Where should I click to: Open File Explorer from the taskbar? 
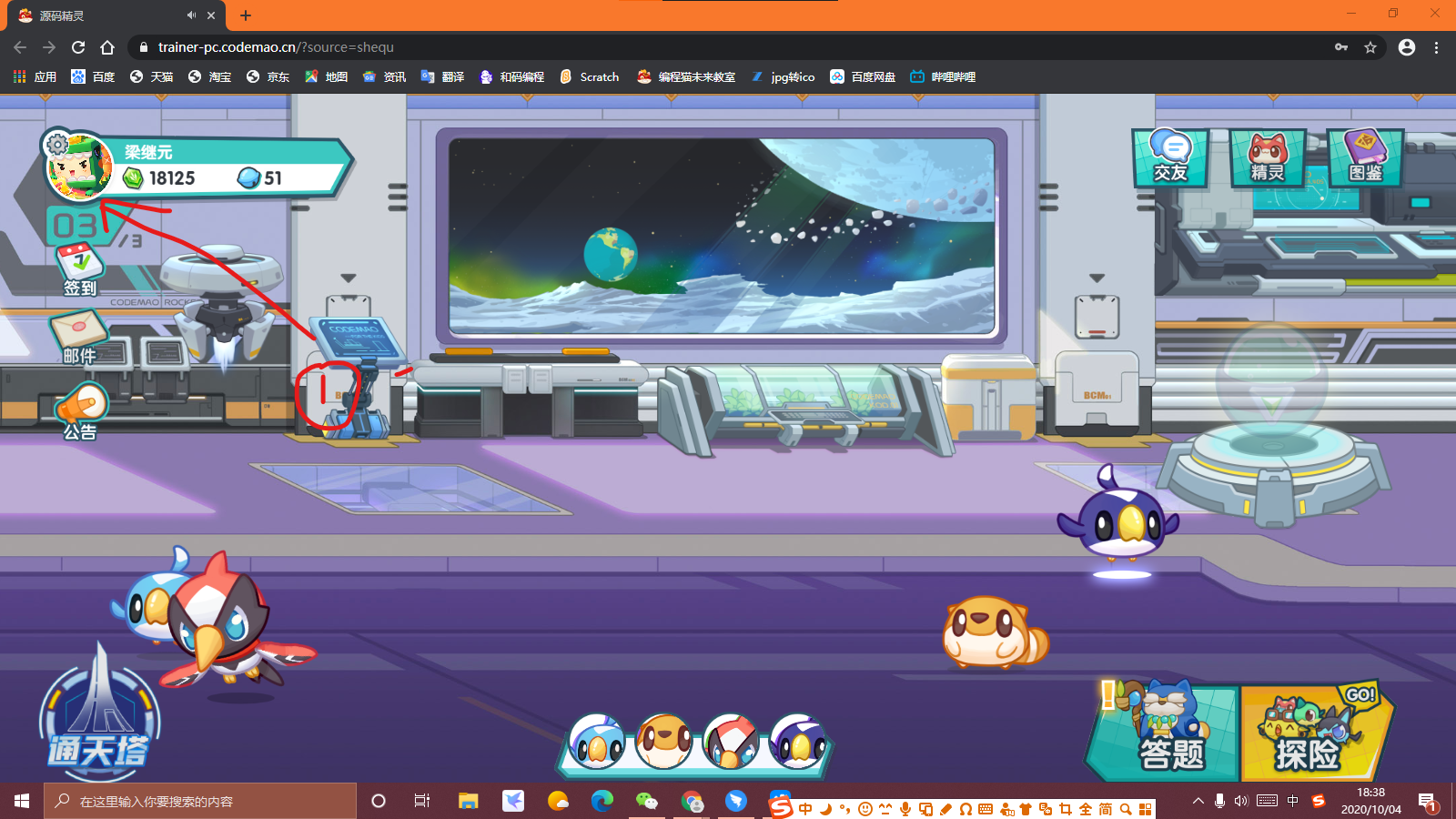468,801
